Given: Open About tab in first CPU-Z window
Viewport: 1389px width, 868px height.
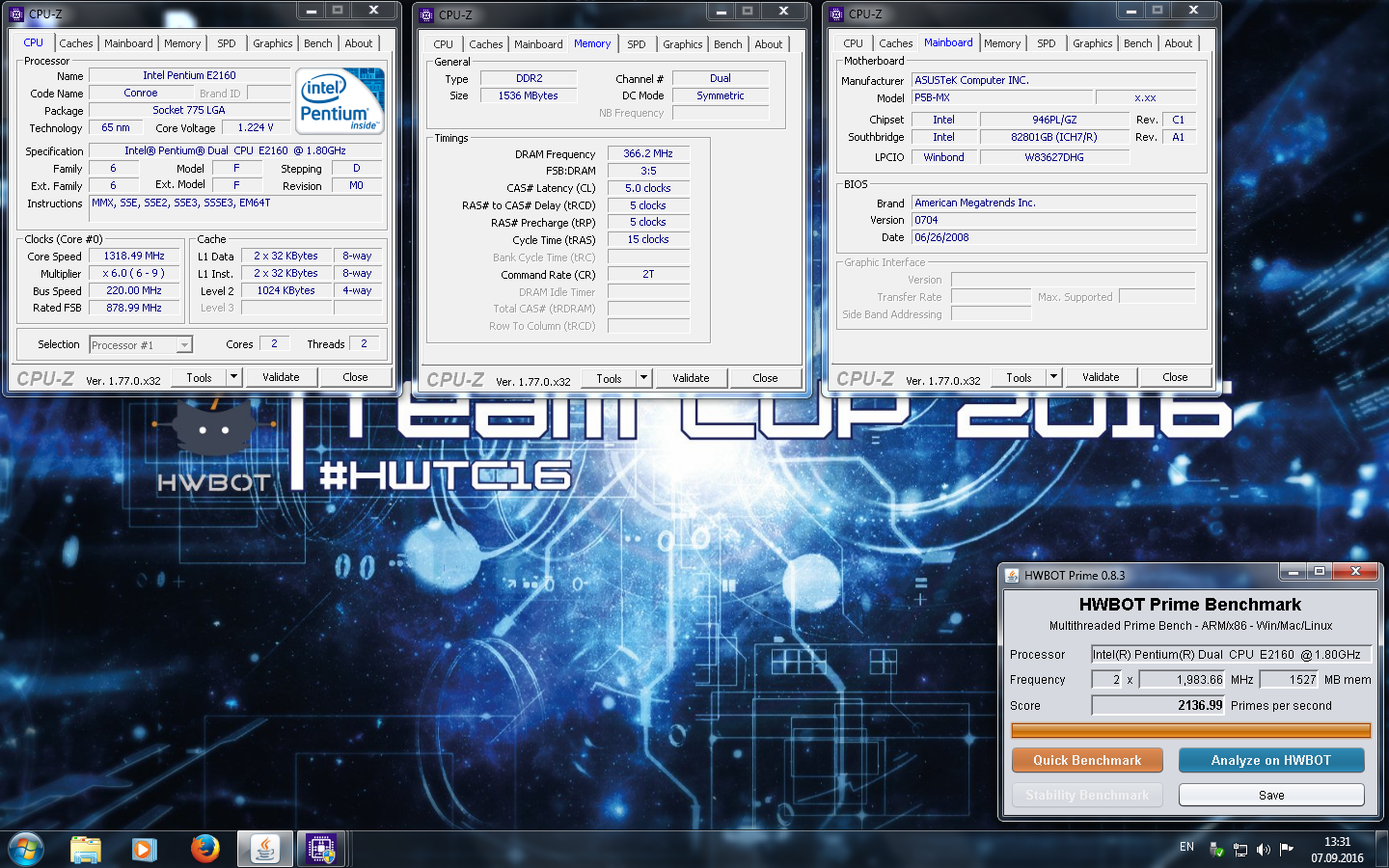Looking at the screenshot, I should coord(359,43).
